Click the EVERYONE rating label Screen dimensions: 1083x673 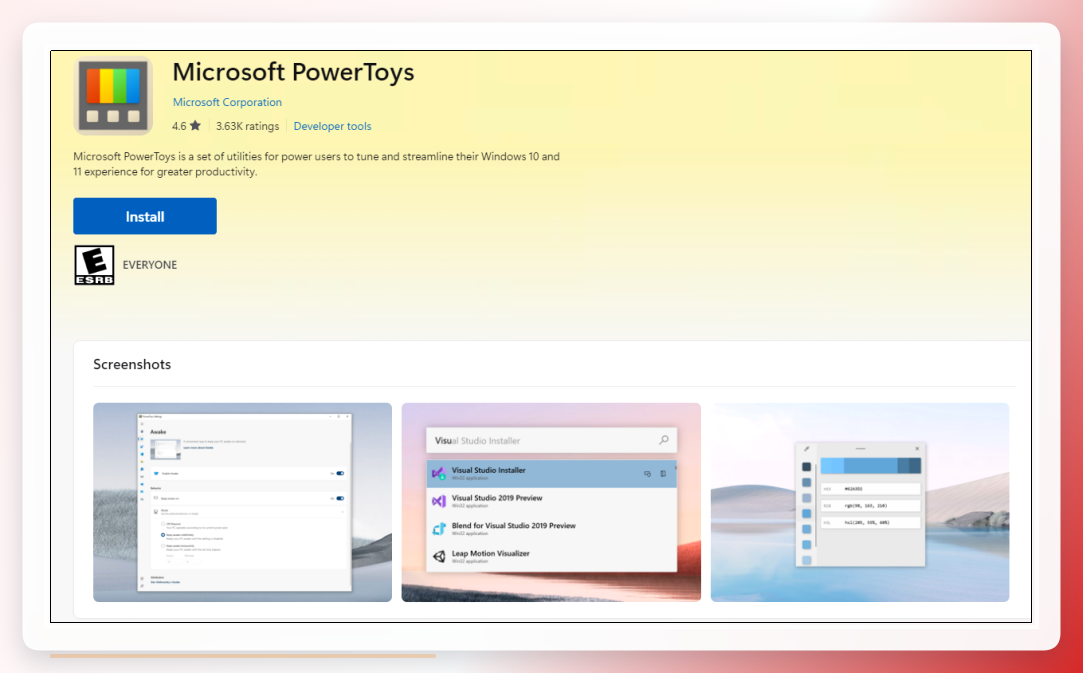pos(150,265)
